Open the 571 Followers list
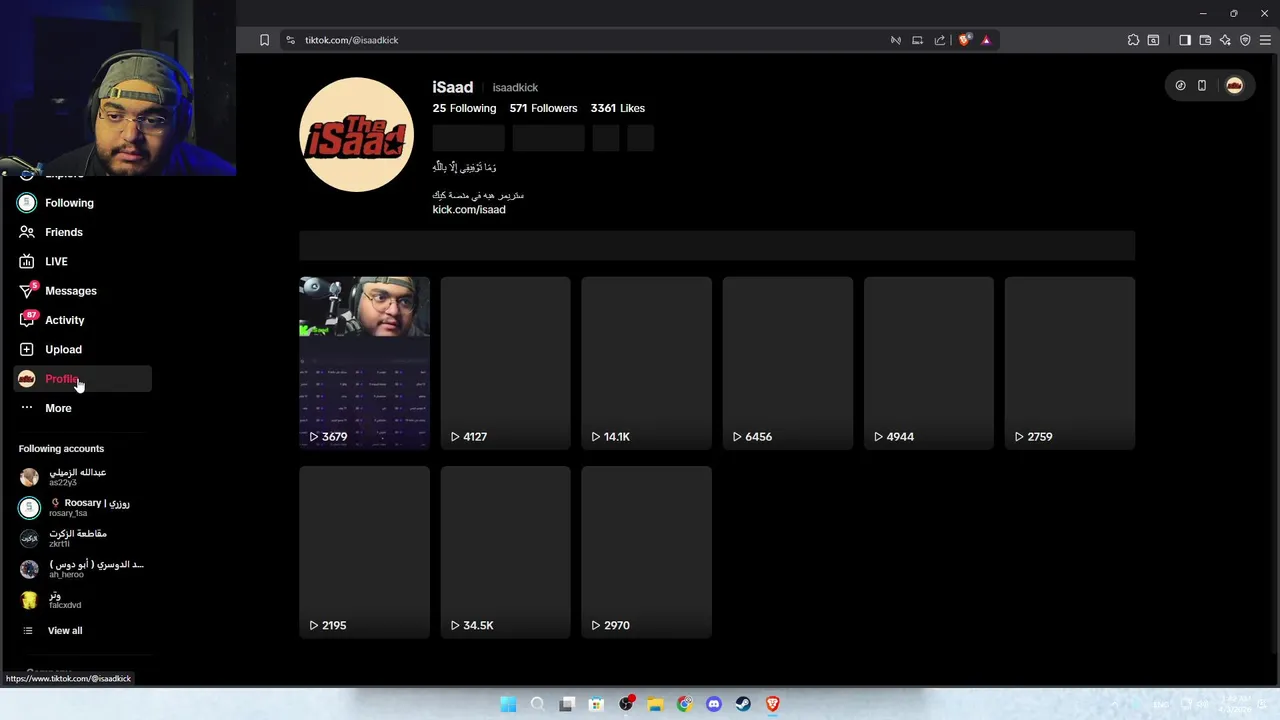Image resolution: width=1280 pixels, height=720 pixels. coord(543,108)
